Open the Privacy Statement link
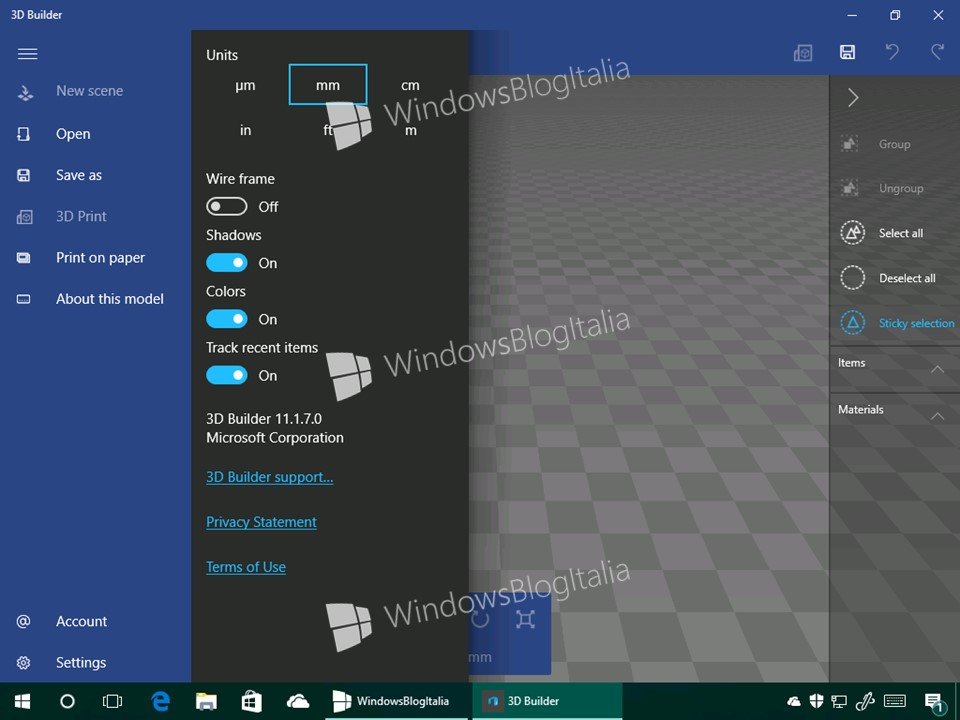Screen dimensions: 960x720 click(261, 522)
